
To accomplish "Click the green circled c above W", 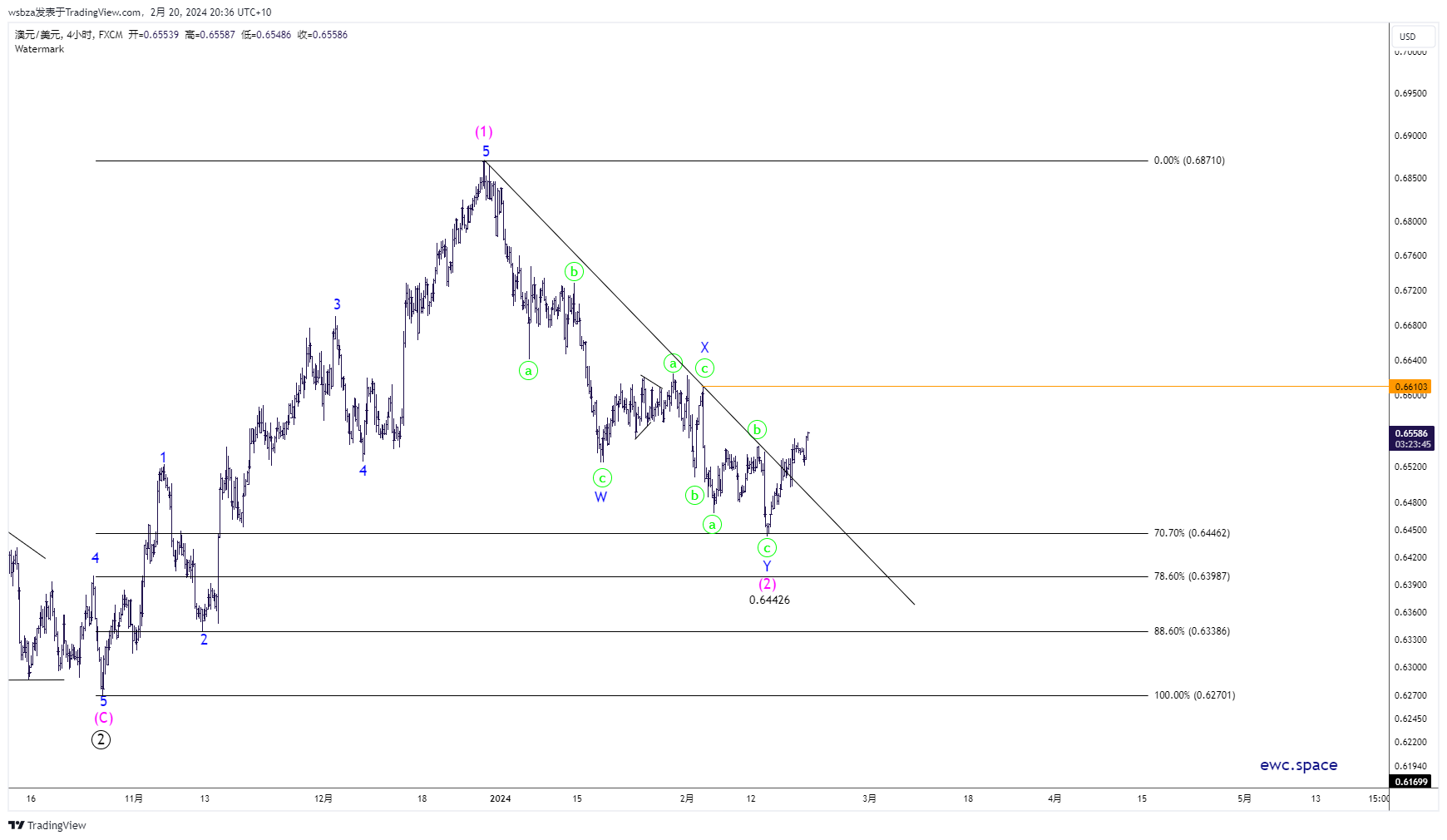I will coord(602,478).
